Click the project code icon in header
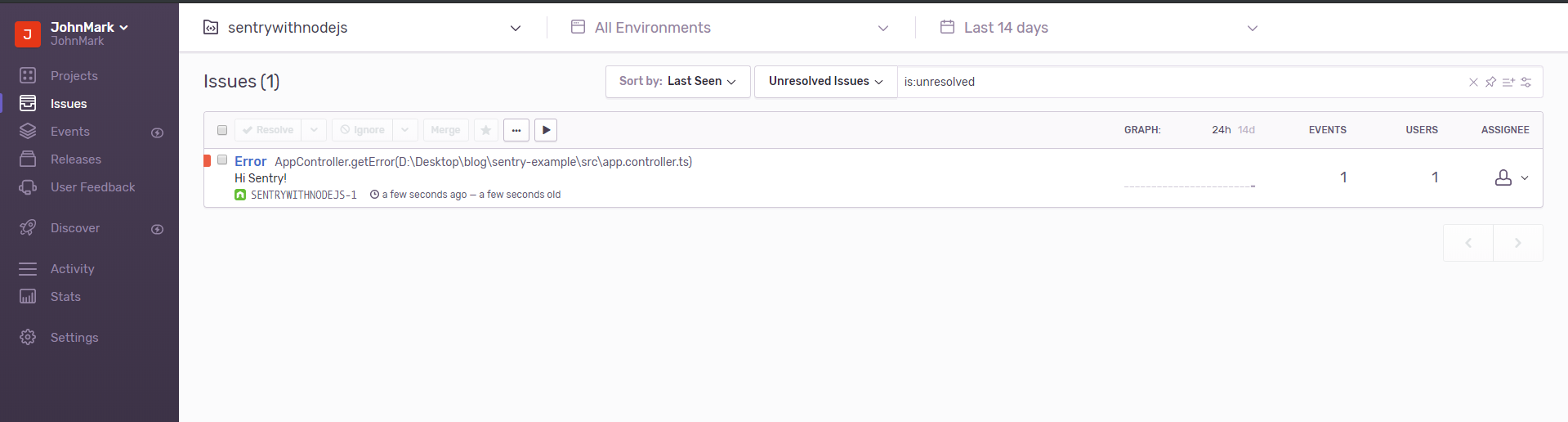Screen dimensions: 1568x422 (x=211, y=28)
